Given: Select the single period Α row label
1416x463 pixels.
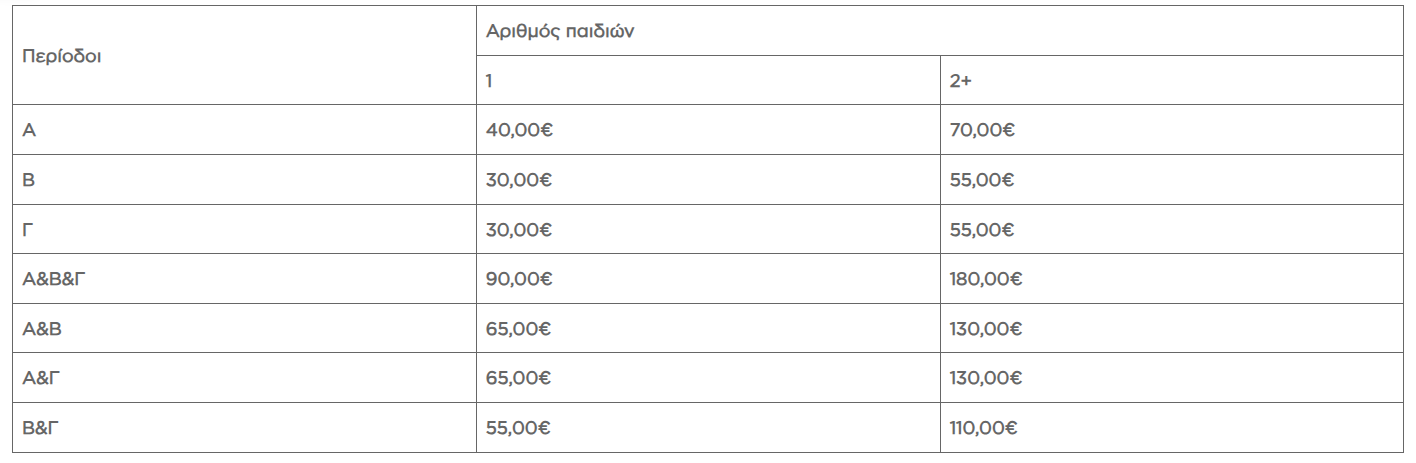Looking at the screenshot, I should coord(29,130).
